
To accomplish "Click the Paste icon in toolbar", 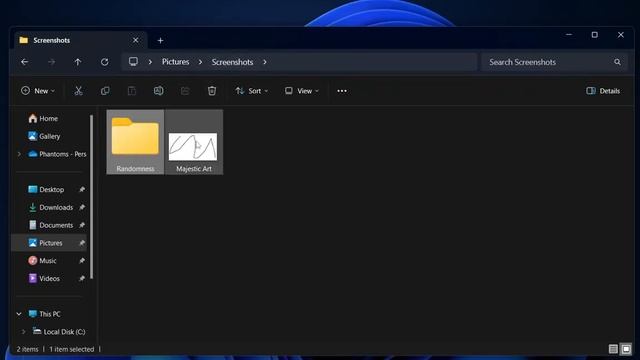I will click(131, 91).
